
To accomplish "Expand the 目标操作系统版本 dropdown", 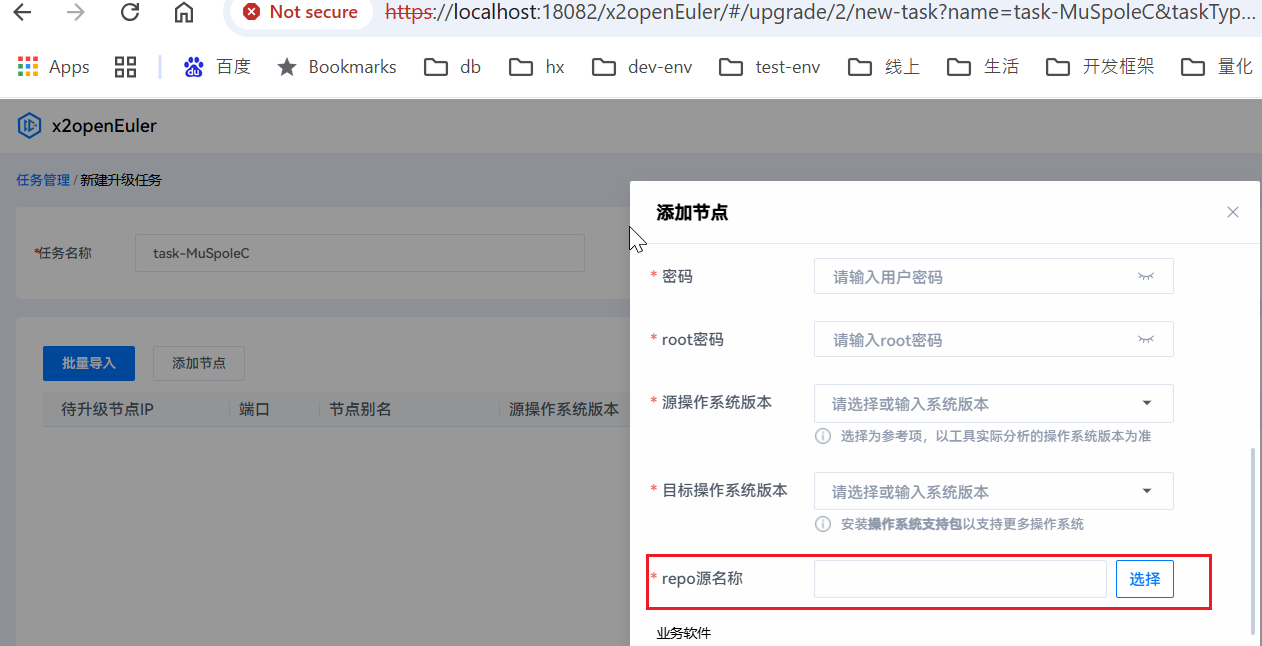I will pos(1146,491).
